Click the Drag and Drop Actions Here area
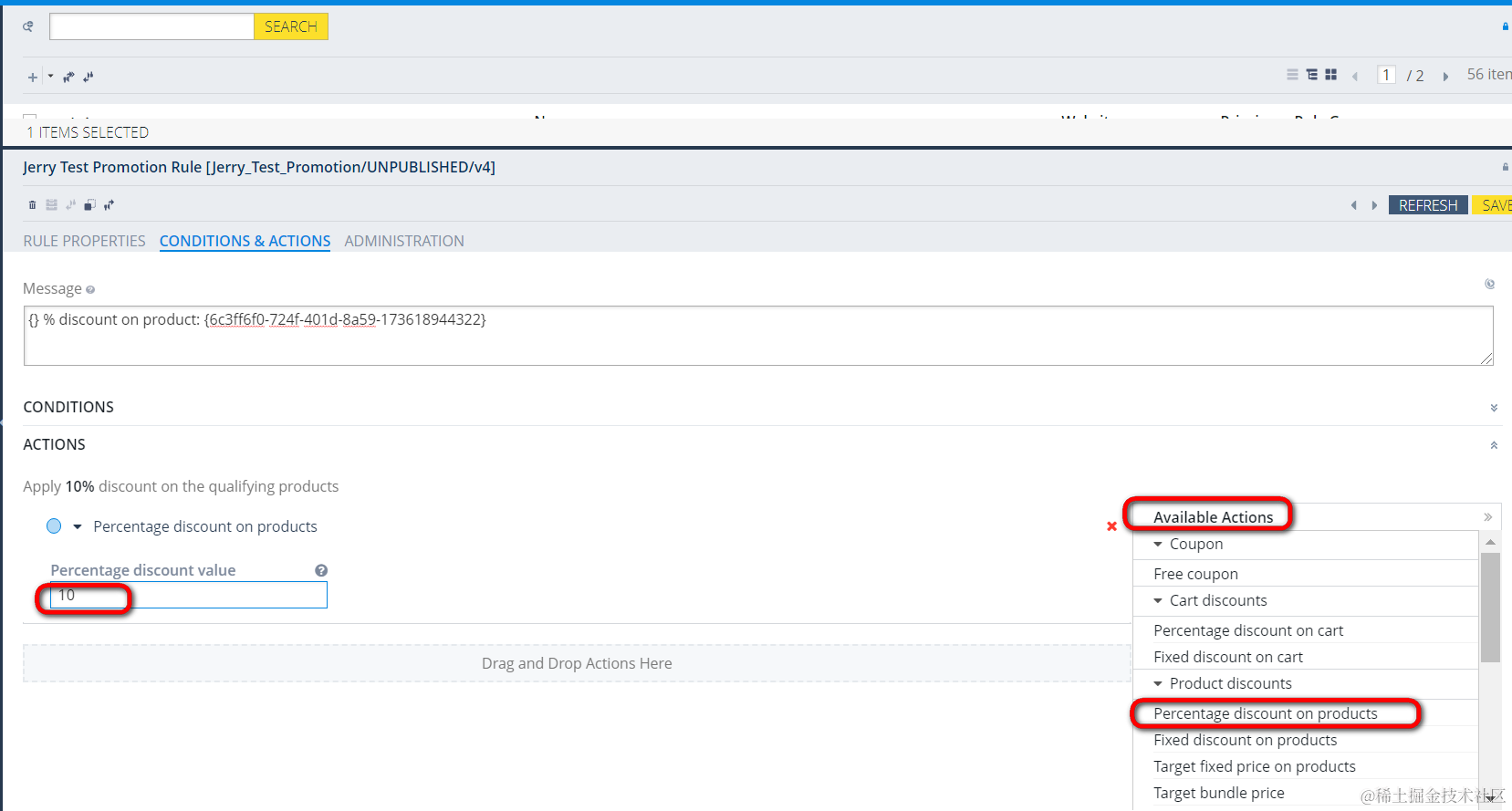1512x811 pixels. [x=577, y=663]
